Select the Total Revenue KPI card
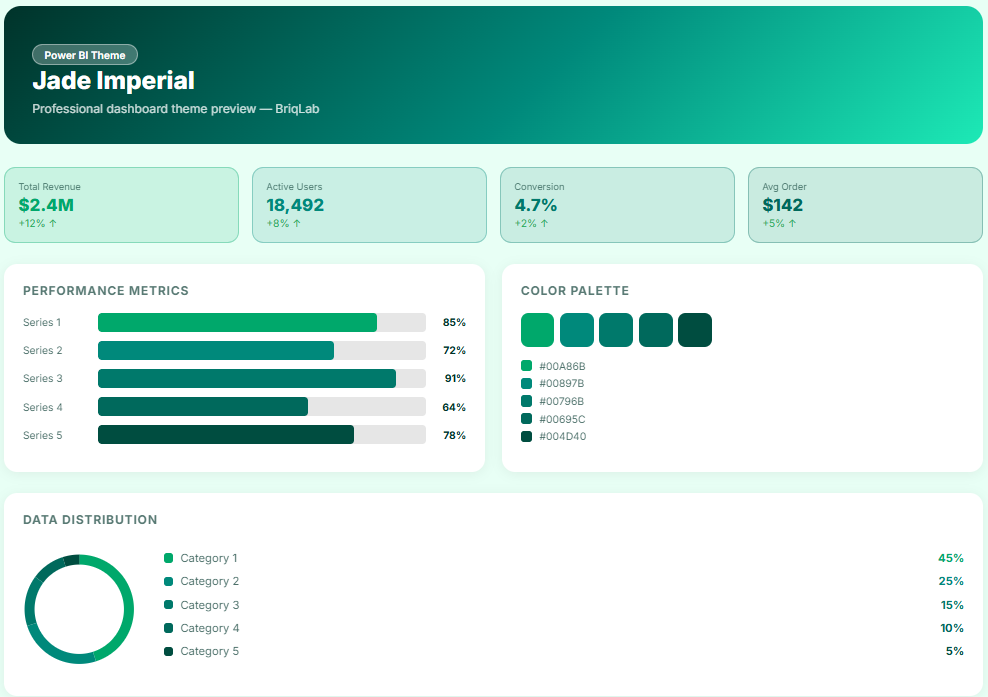The width and height of the screenshot is (988, 697). click(x=121, y=205)
